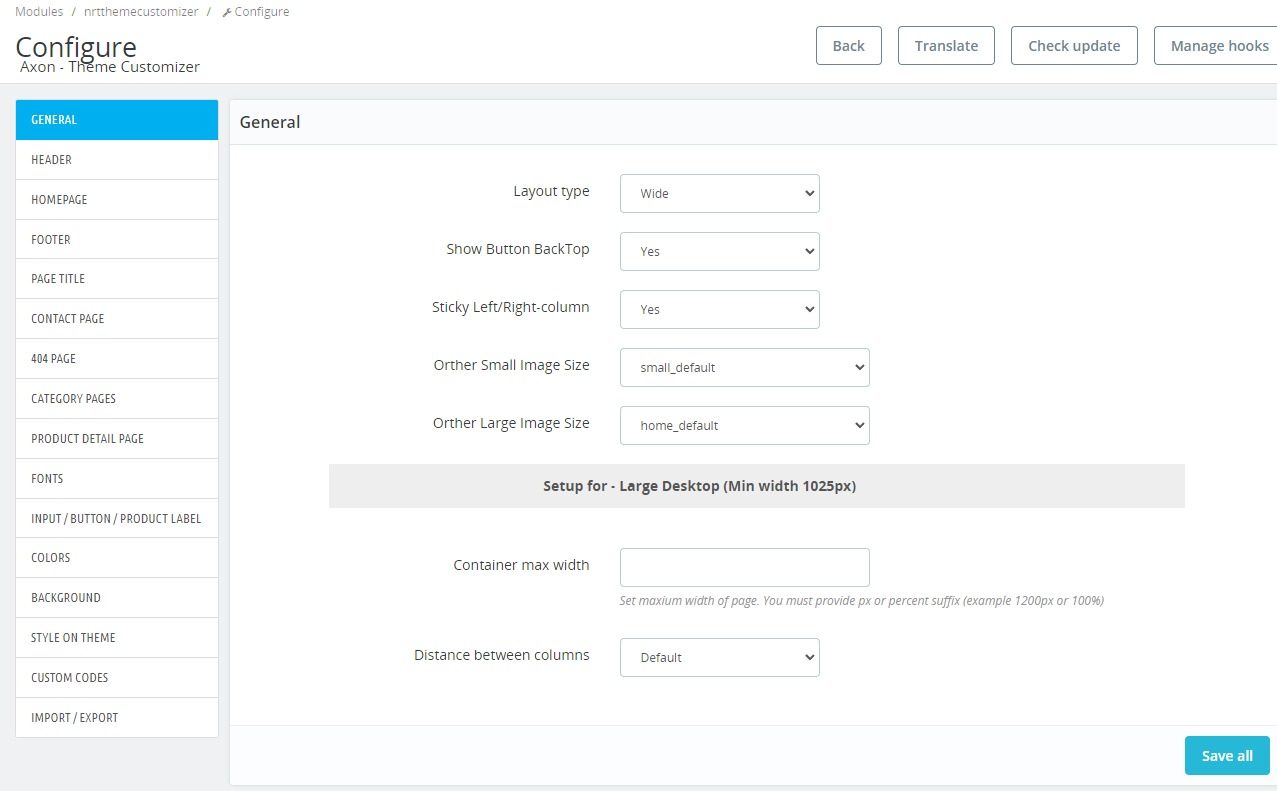Open the nrtthemecustomizer breadcrumb link
The width and height of the screenshot is (1277, 791).
140,11
